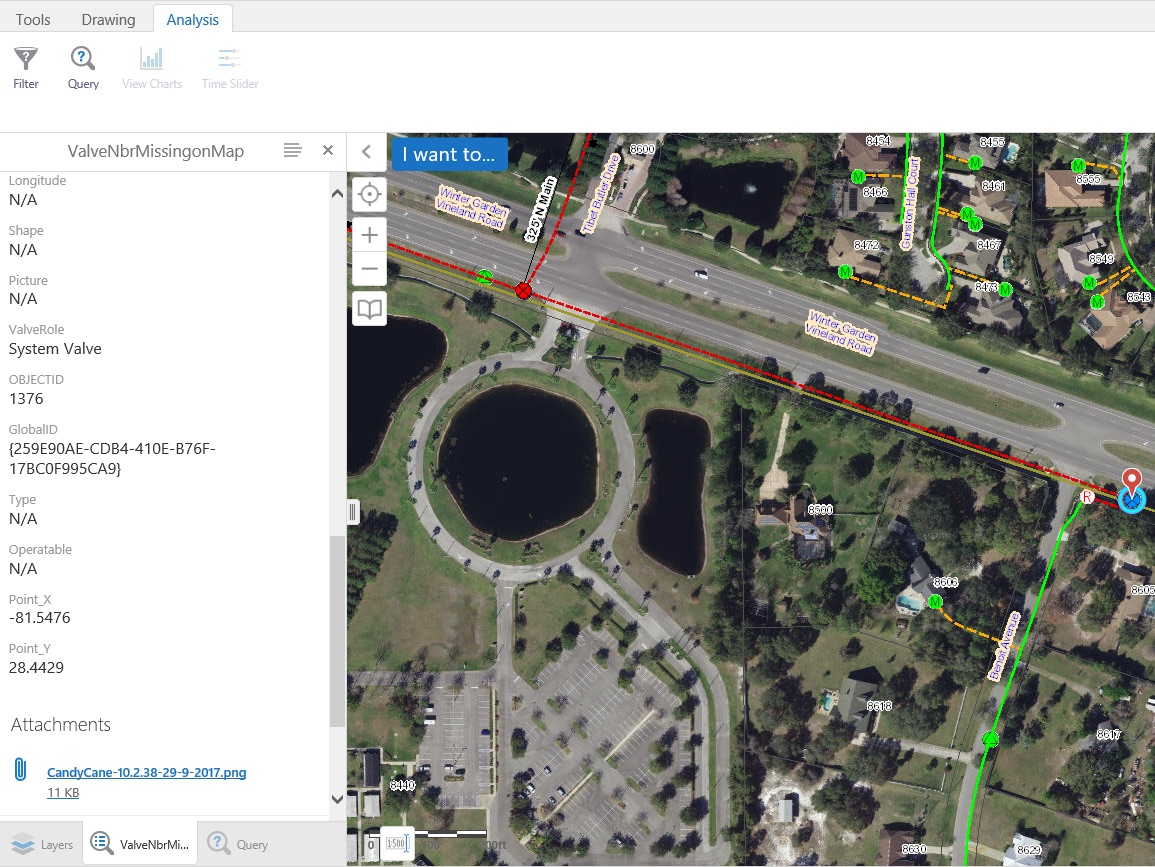The height and width of the screenshot is (867, 1155).
Task: Zoom in on the map with plus button
Action: (370, 235)
